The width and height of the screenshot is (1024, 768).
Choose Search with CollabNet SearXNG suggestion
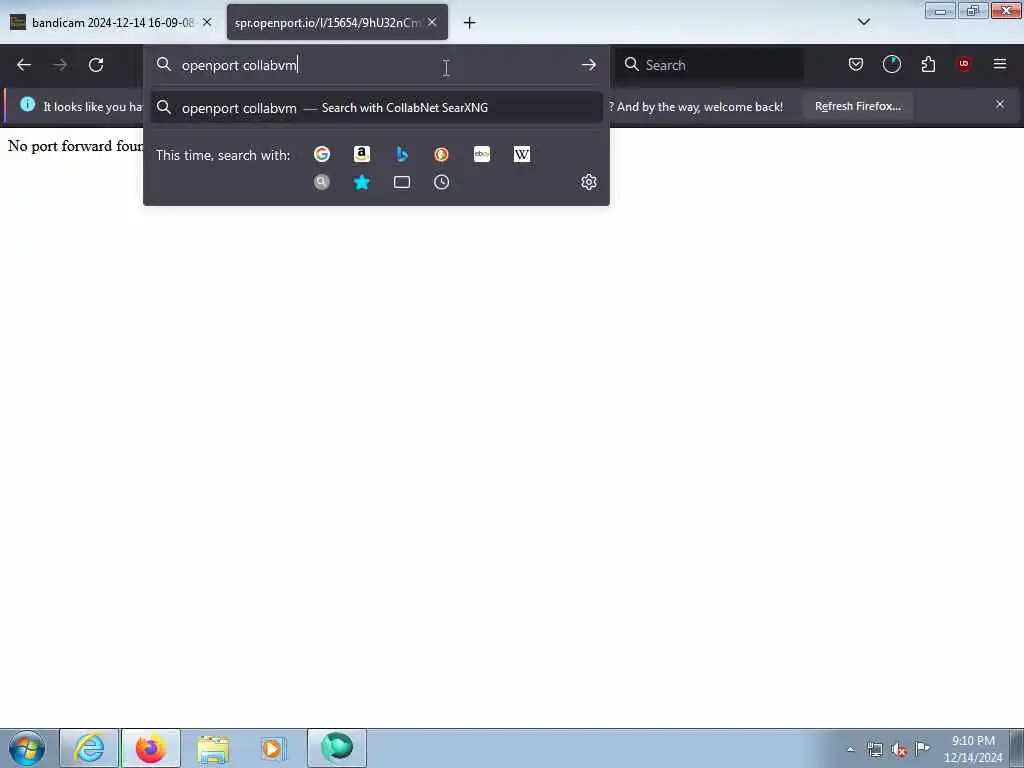tap(376, 108)
